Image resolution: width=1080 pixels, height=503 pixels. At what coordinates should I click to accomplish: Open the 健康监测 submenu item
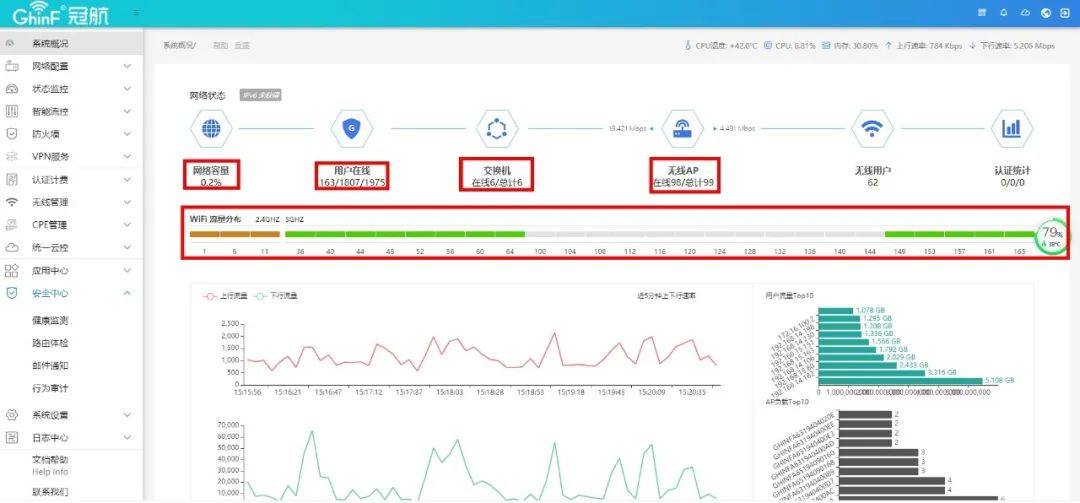coord(50,320)
